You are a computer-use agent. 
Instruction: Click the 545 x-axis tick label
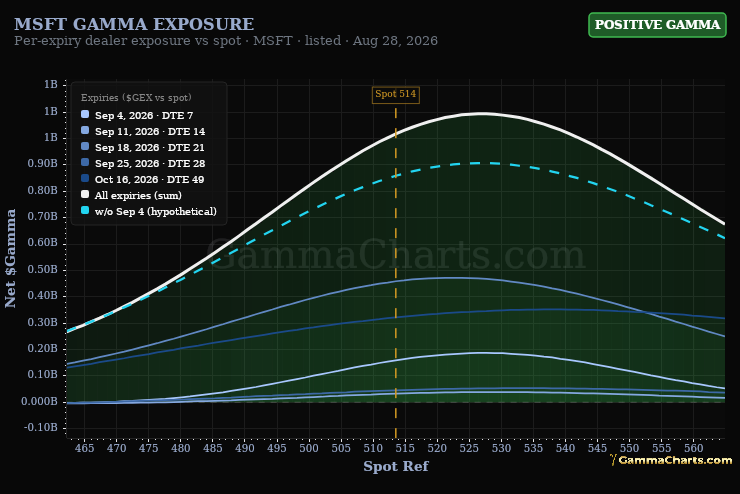597,448
